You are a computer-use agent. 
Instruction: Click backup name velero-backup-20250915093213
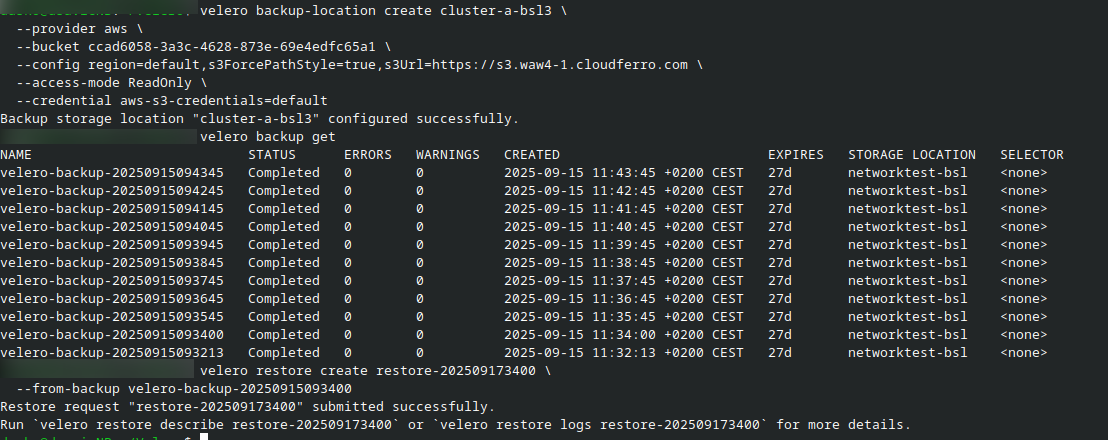coord(112,353)
